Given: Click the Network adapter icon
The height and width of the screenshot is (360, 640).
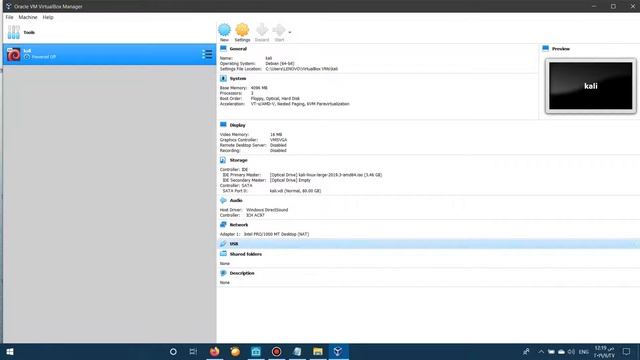Looking at the screenshot, I should tap(223, 224).
